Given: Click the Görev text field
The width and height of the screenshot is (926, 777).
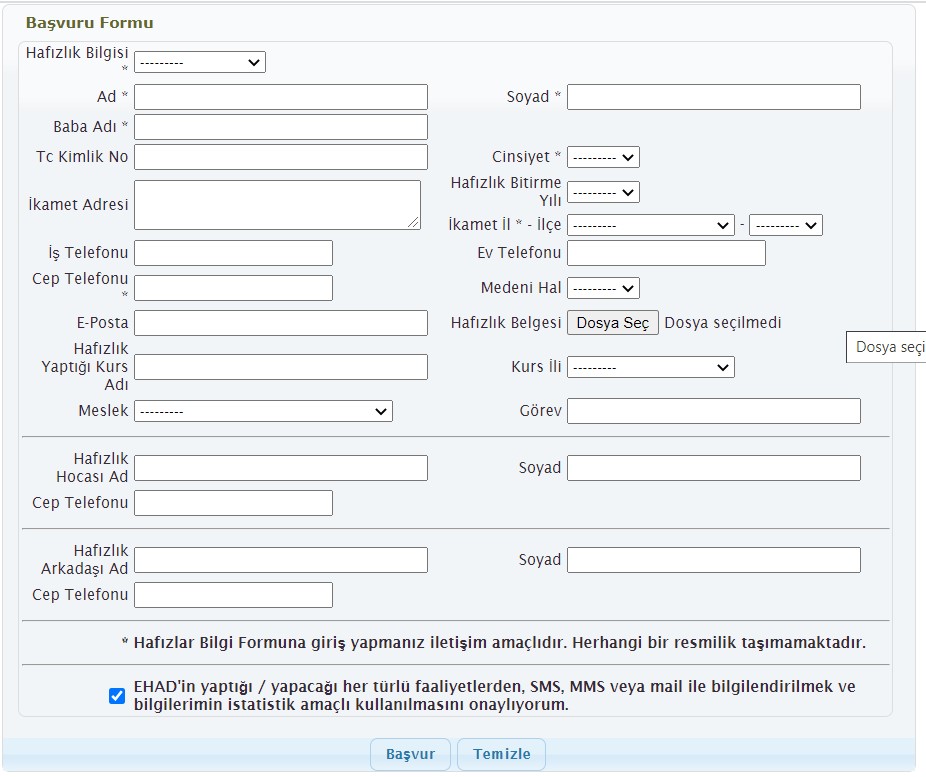Looking at the screenshot, I should point(713,411).
